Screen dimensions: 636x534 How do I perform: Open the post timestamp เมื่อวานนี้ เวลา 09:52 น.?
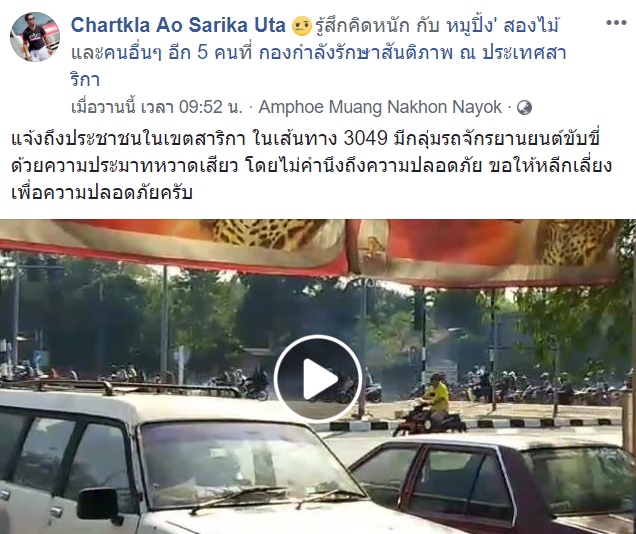[x=157, y=107]
